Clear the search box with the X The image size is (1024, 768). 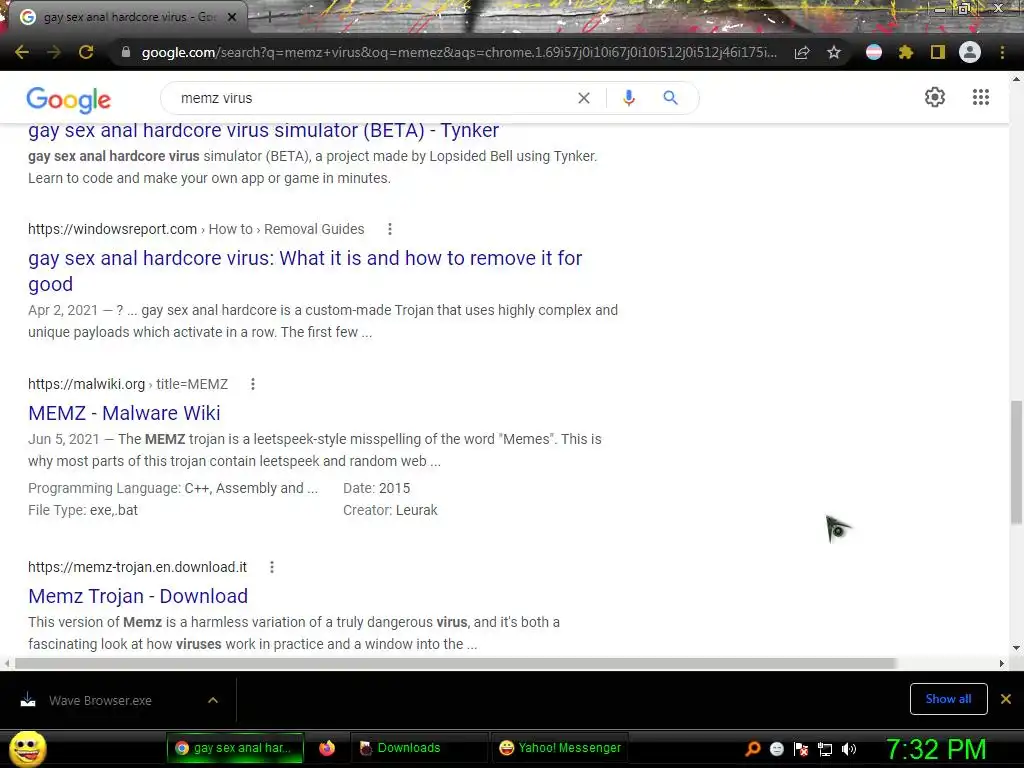point(584,98)
